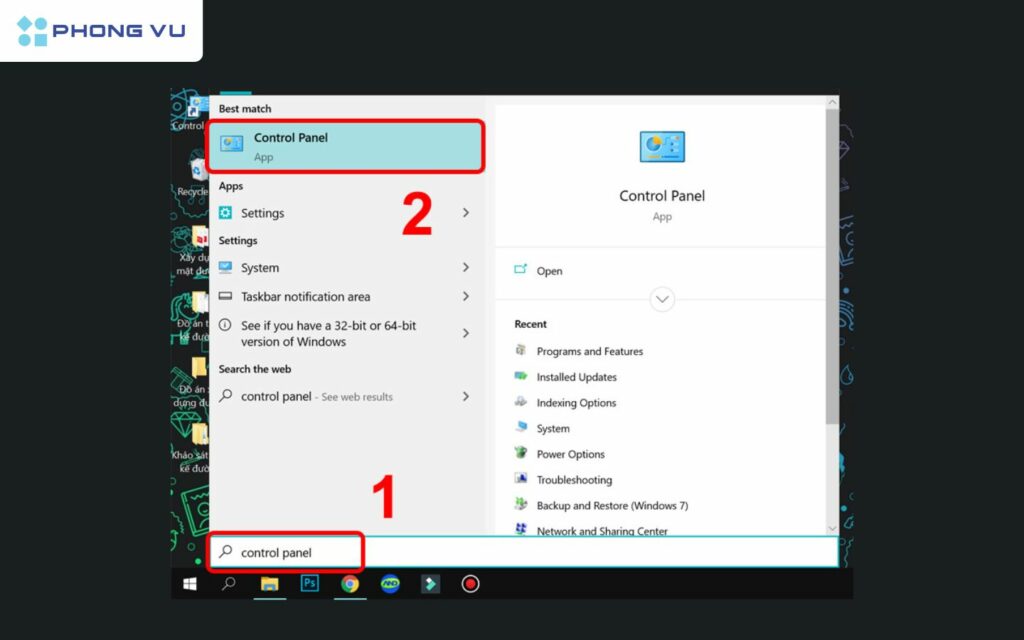The height and width of the screenshot is (640, 1024).
Task: Expand arrow for Taskbar notification area
Action: click(x=466, y=297)
